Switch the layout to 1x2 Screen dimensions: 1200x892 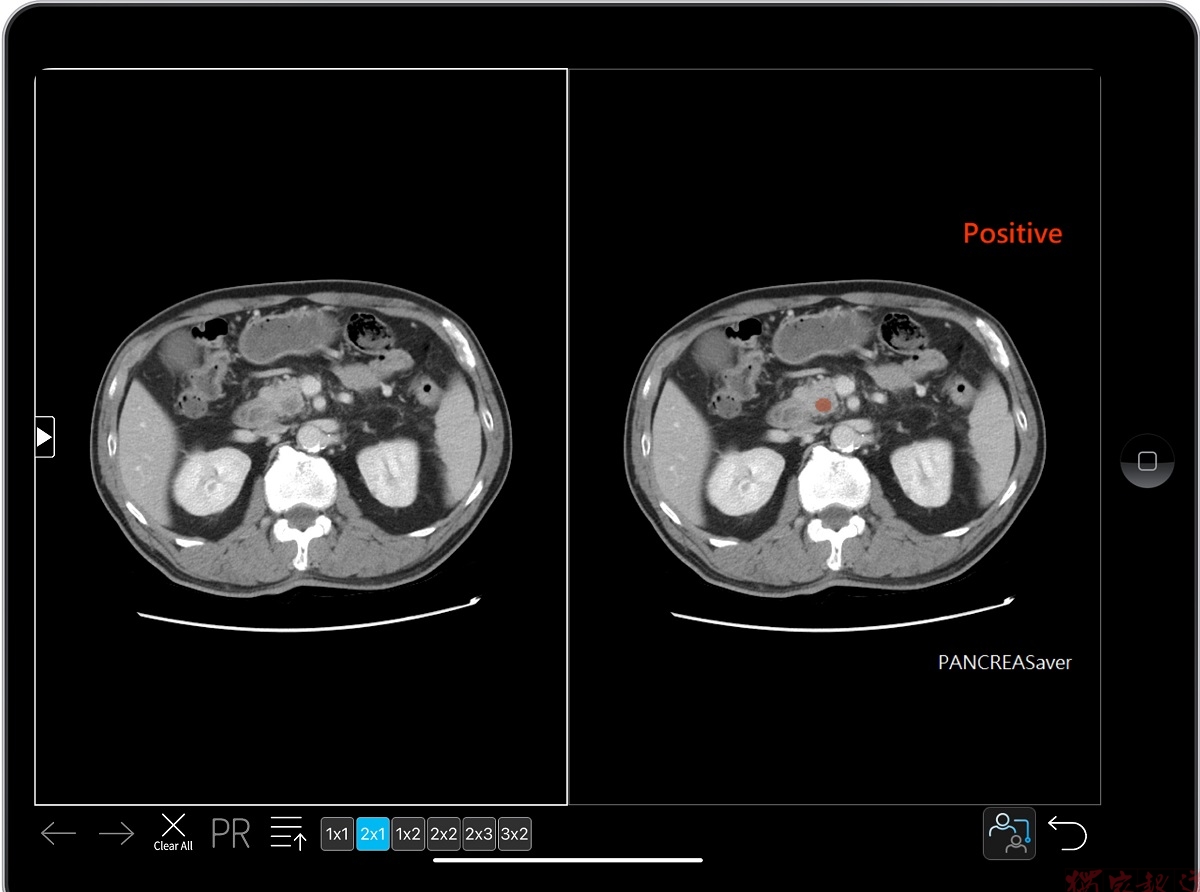pos(408,834)
